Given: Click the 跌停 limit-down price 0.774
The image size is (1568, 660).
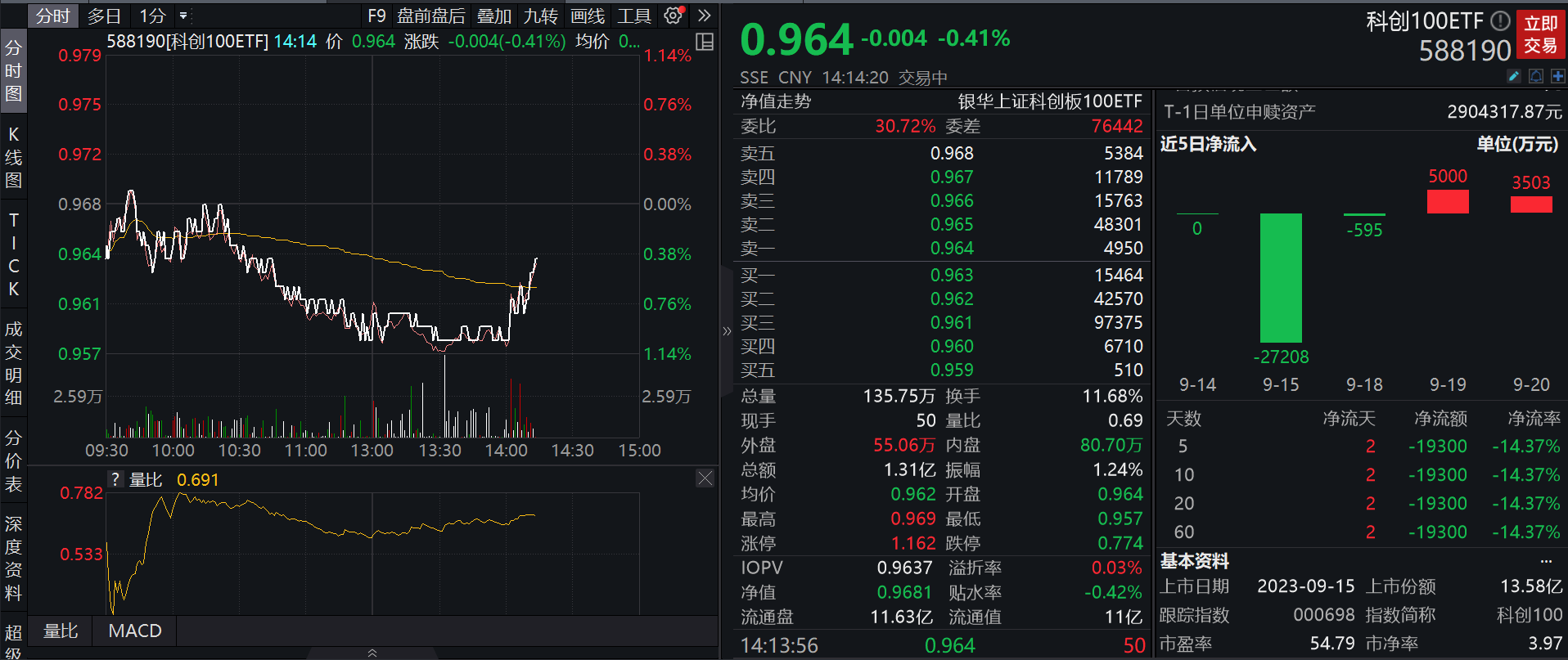Looking at the screenshot, I should click(x=1120, y=543).
